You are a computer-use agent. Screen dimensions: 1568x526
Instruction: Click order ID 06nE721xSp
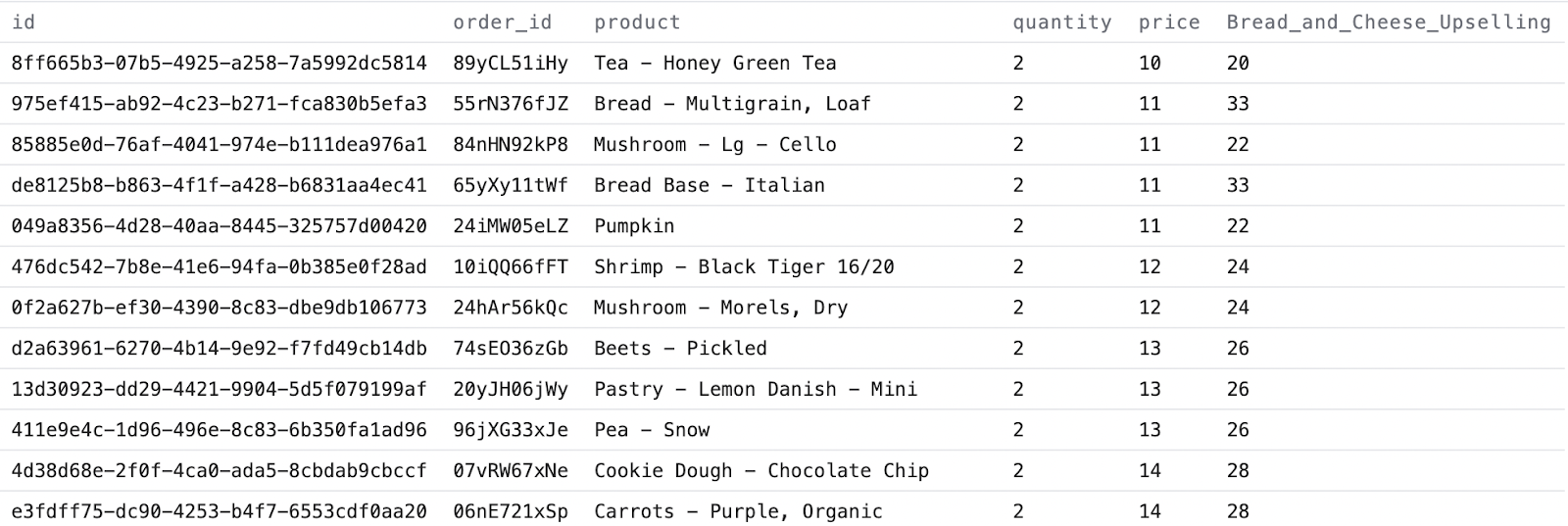(510, 511)
